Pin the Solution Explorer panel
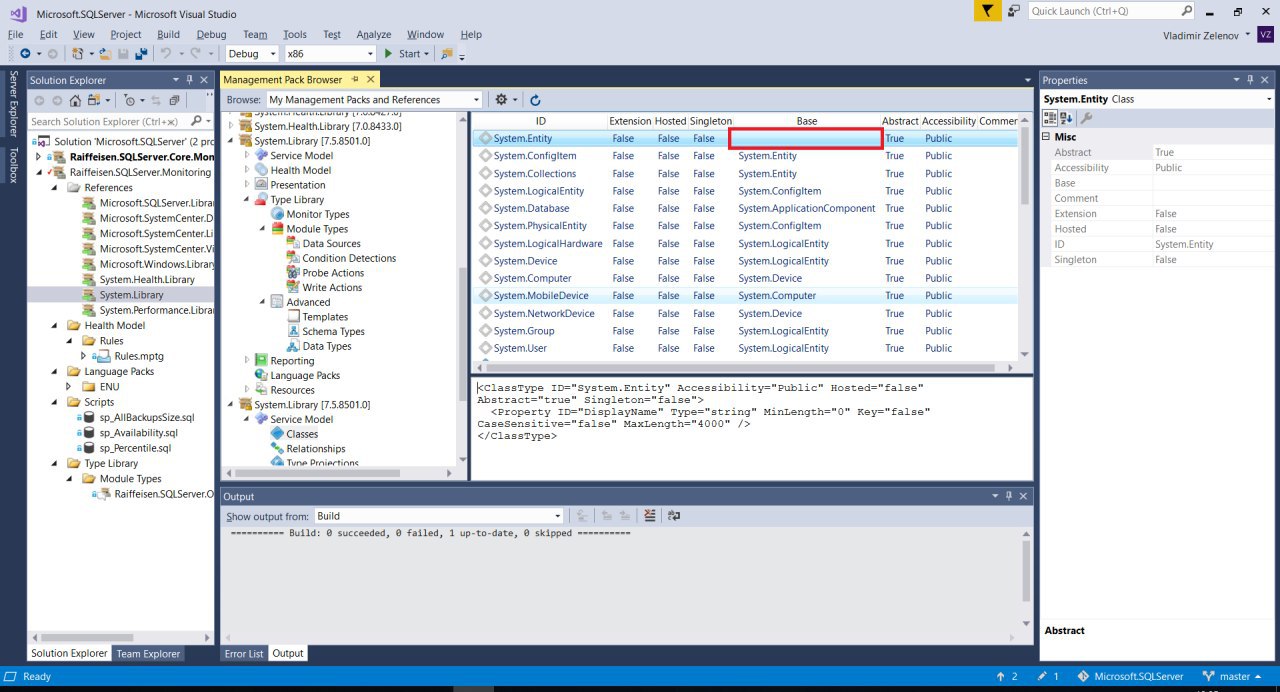Viewport: 1280px width, 692px height. [189, 80]
